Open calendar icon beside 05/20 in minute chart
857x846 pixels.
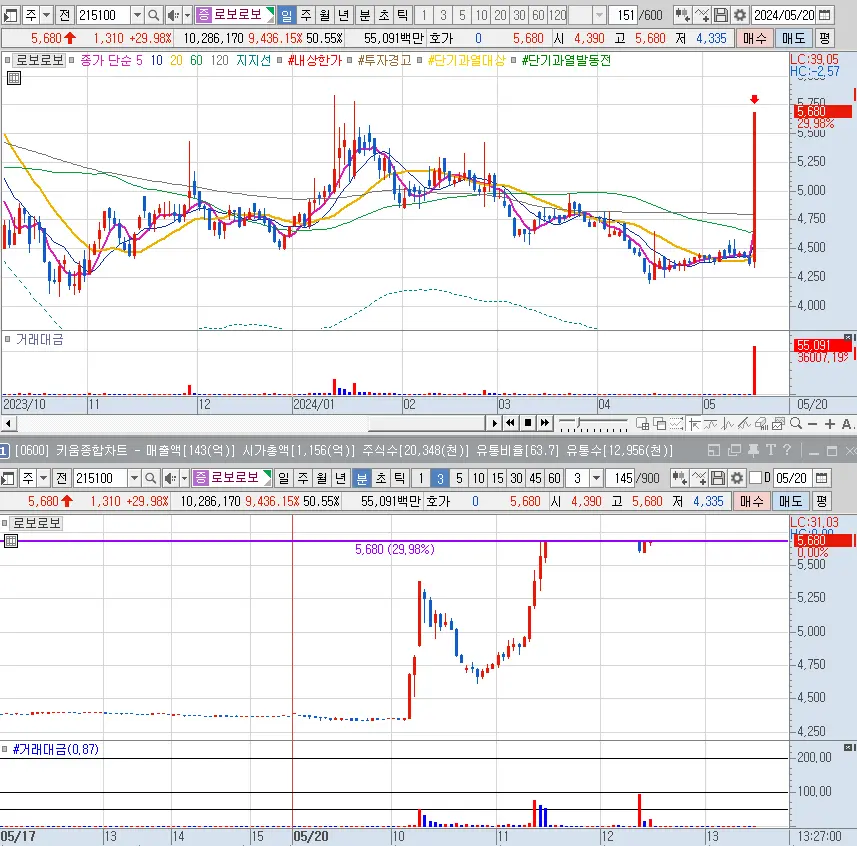coord(821,478)
